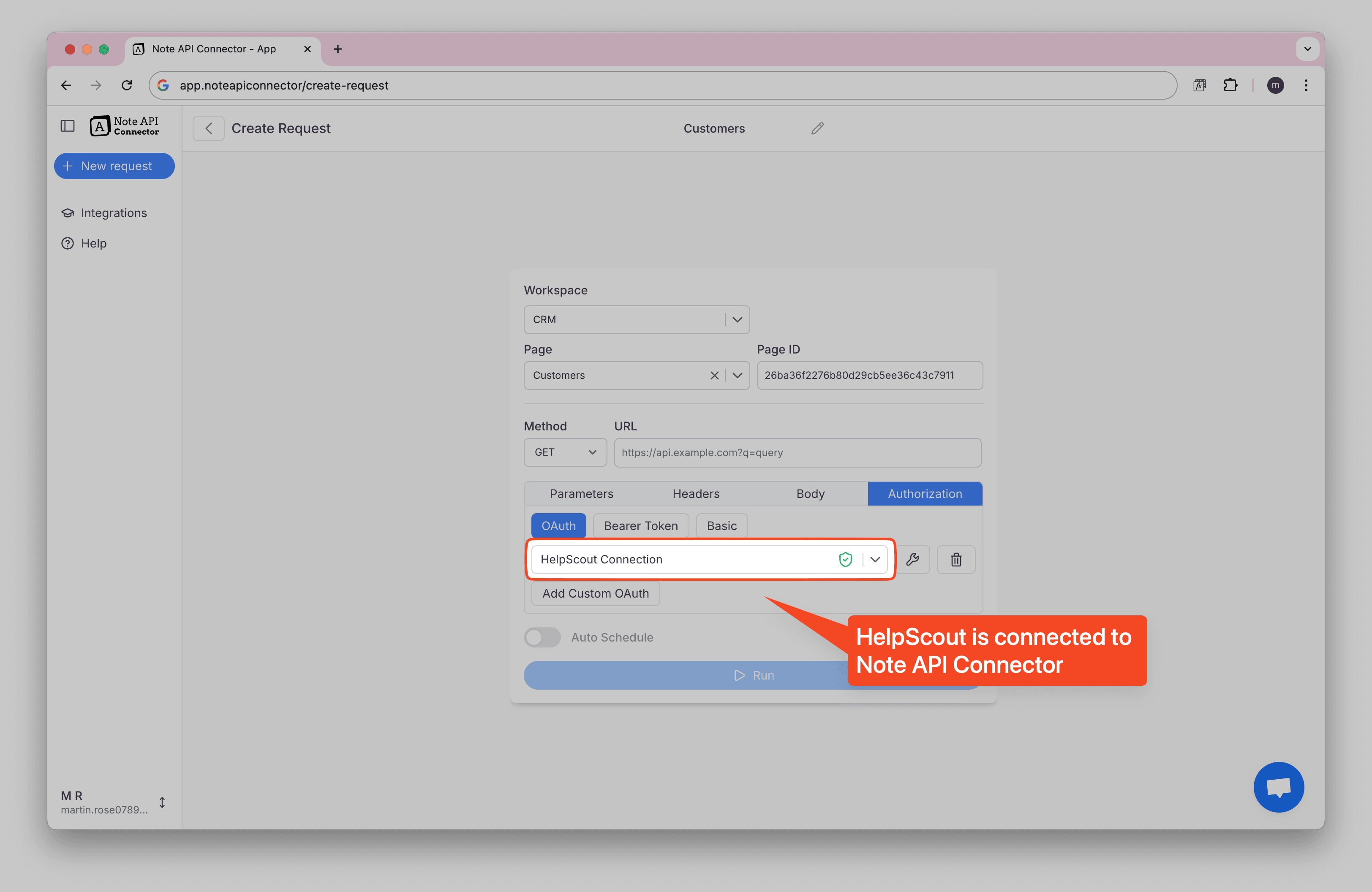Image resolution: width=1372 pixels, height=892 pixels.
Task: Click into the URL input field
Action: pyautogui.click(x=797, y=453)
